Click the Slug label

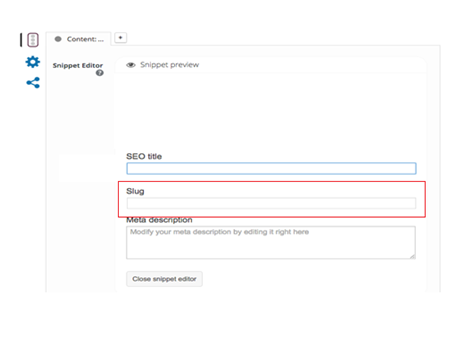point(135,191)
